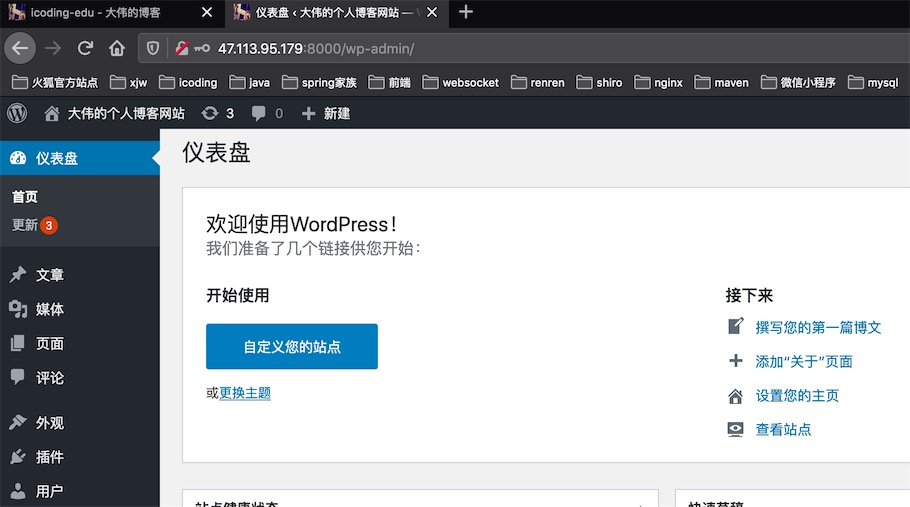Click the comment bubble icon for 评论
Image resolution: width=910 pixels, height=507 pixels.
(x=17, y=377)
